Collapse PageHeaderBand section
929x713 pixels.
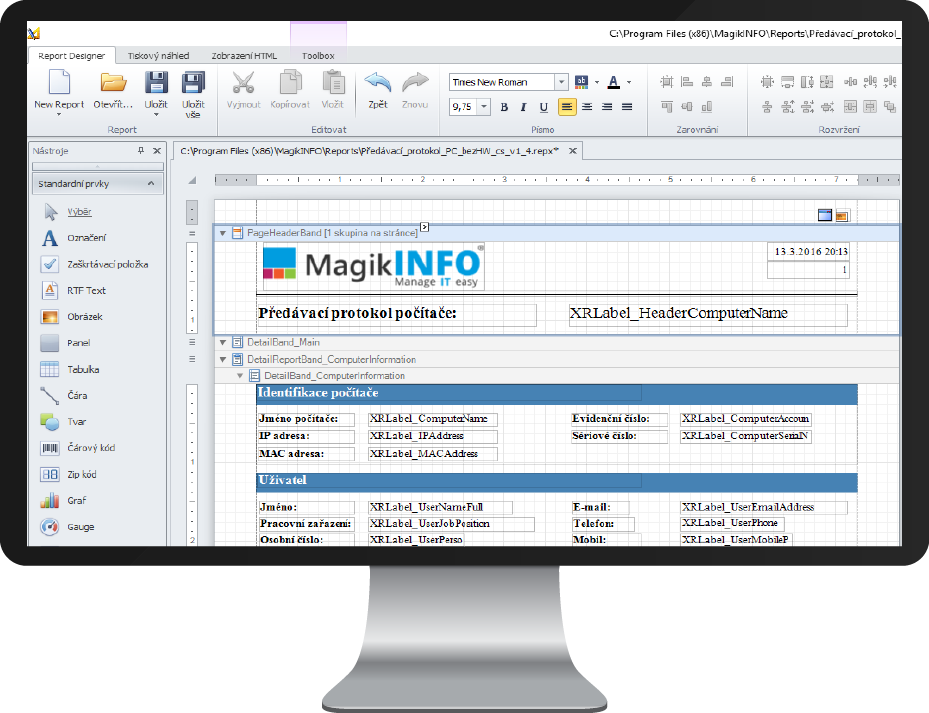223,234
